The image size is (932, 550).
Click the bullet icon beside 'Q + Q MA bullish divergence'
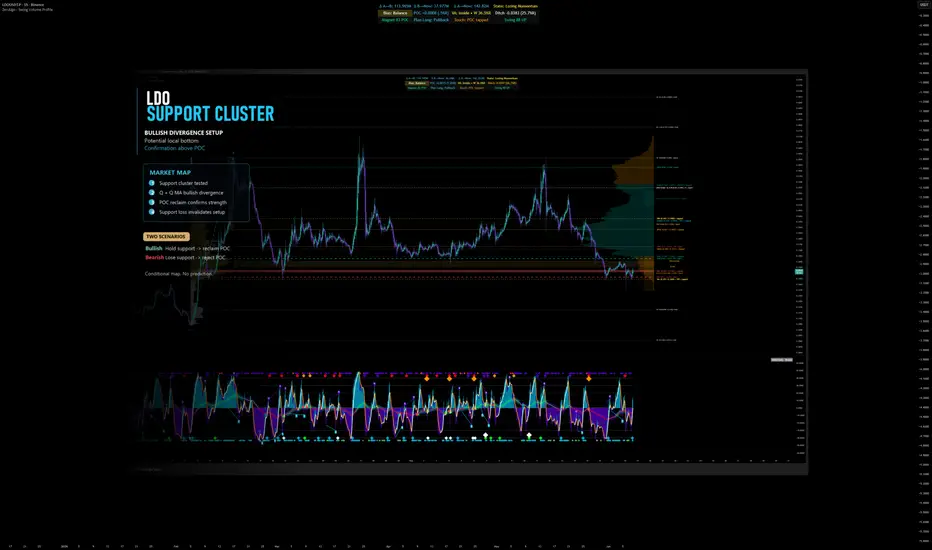152,193
